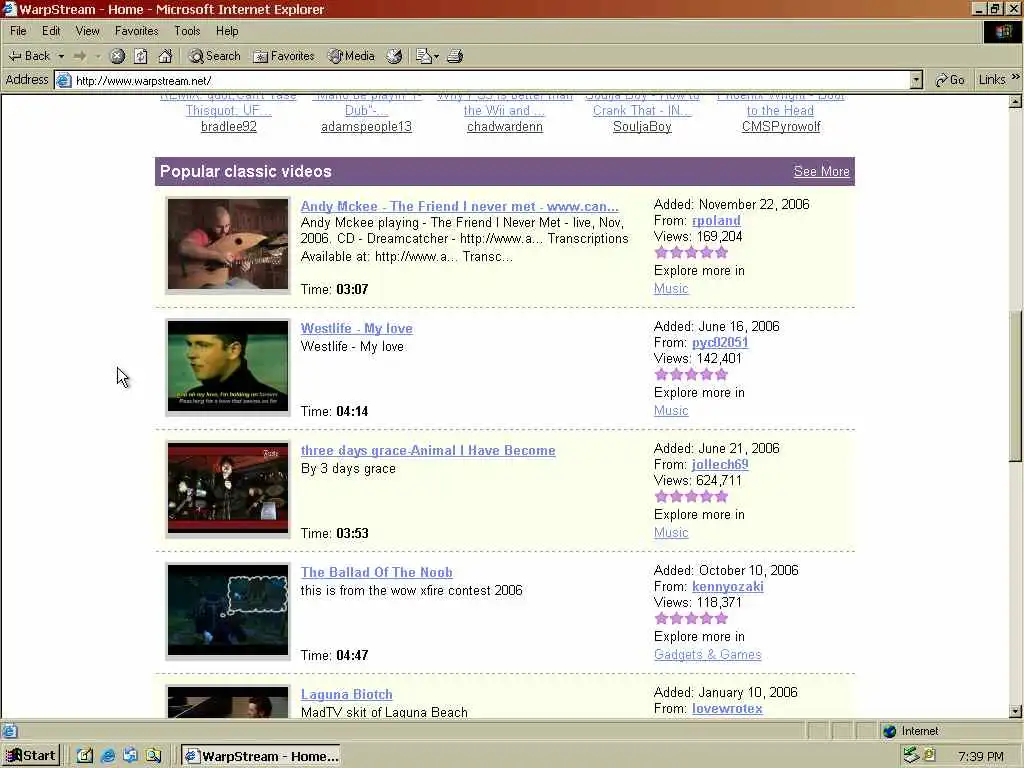The image size is (1024, 768).
Task: Click rating stars for Andy Mckee video
Action: (x=691, y=253)
